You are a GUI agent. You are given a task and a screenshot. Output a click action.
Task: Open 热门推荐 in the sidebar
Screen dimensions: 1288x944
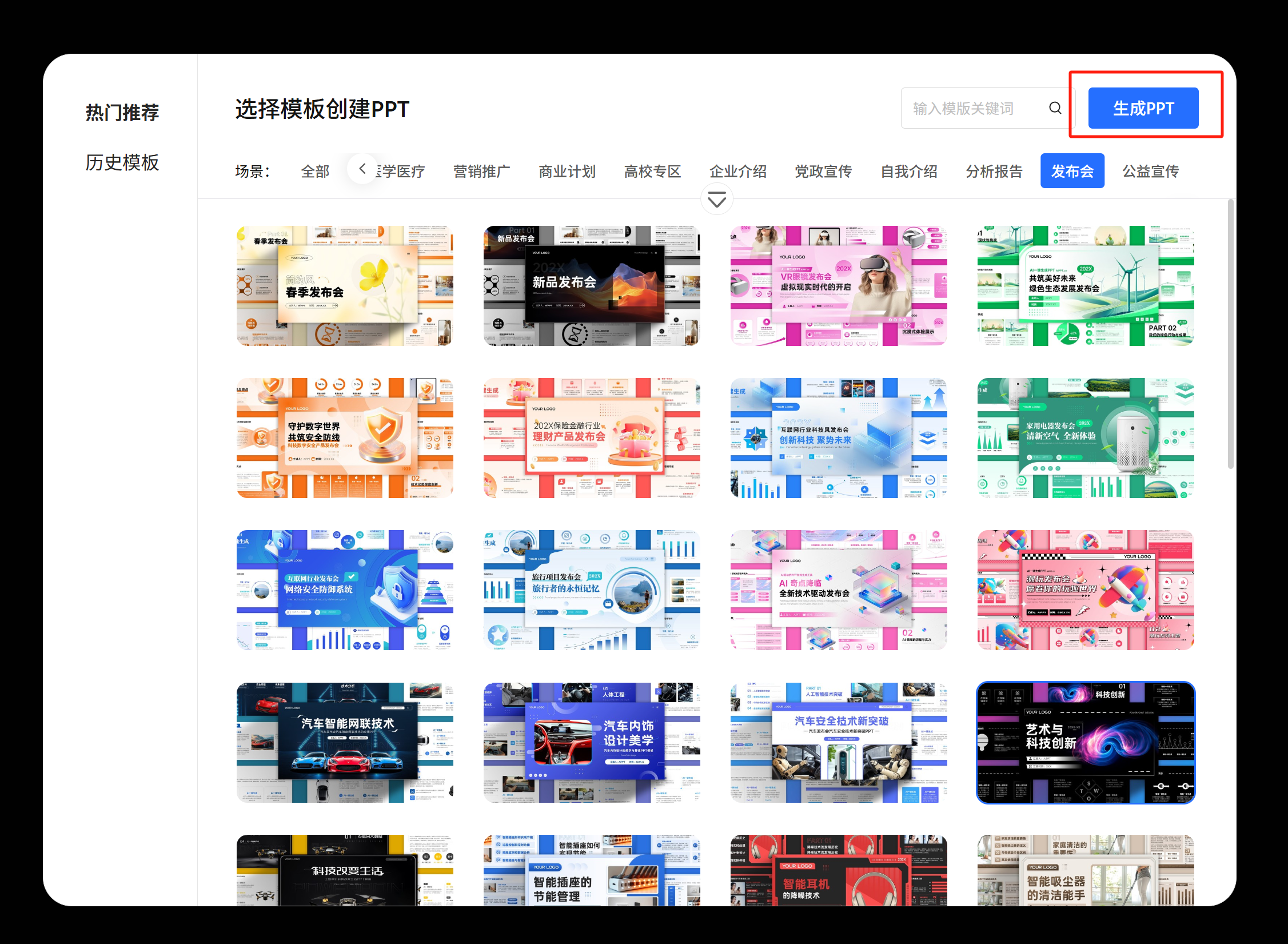122,112
